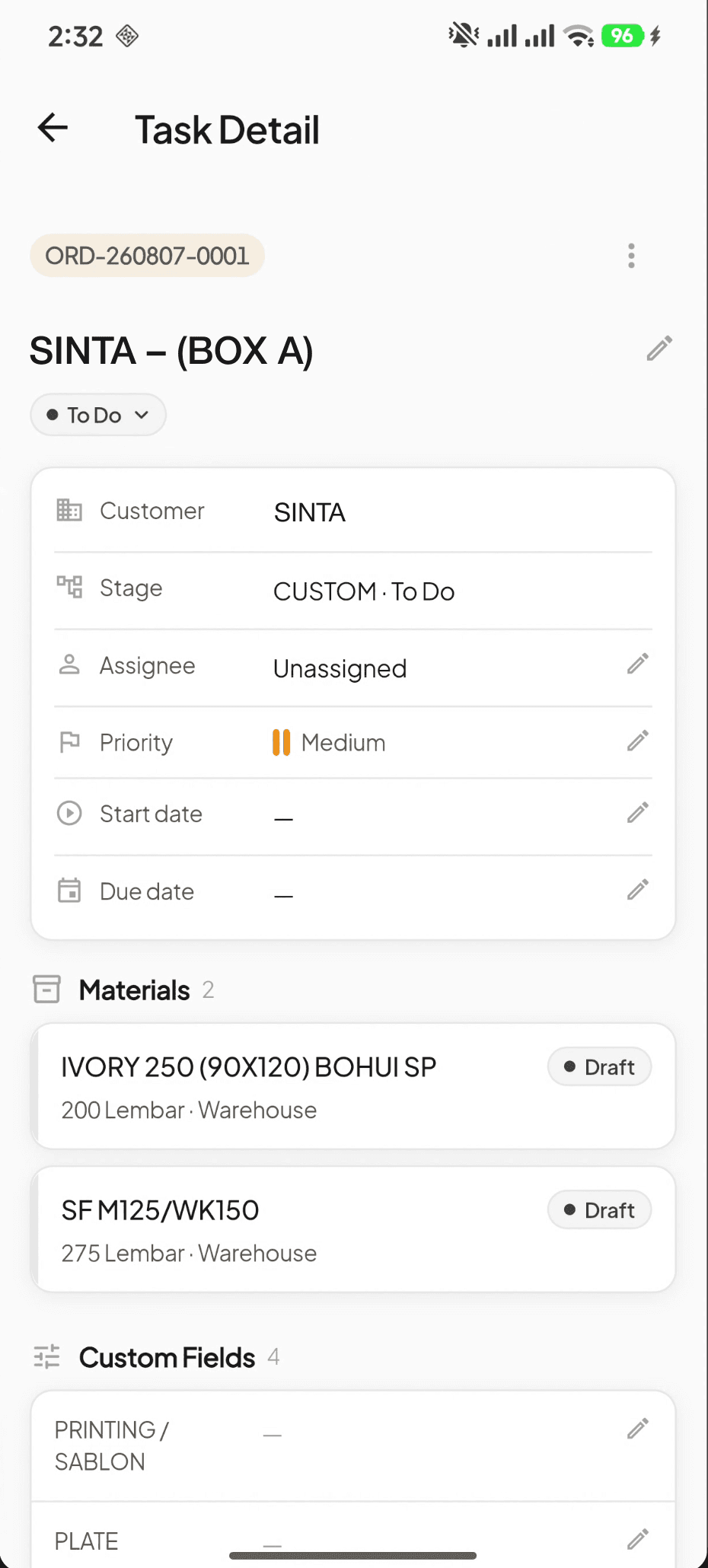The width and height of the screenshot is (708, 1568).
Task: Tap the PRINTING / SABLON field label
Action: [x=112, y=1445]
